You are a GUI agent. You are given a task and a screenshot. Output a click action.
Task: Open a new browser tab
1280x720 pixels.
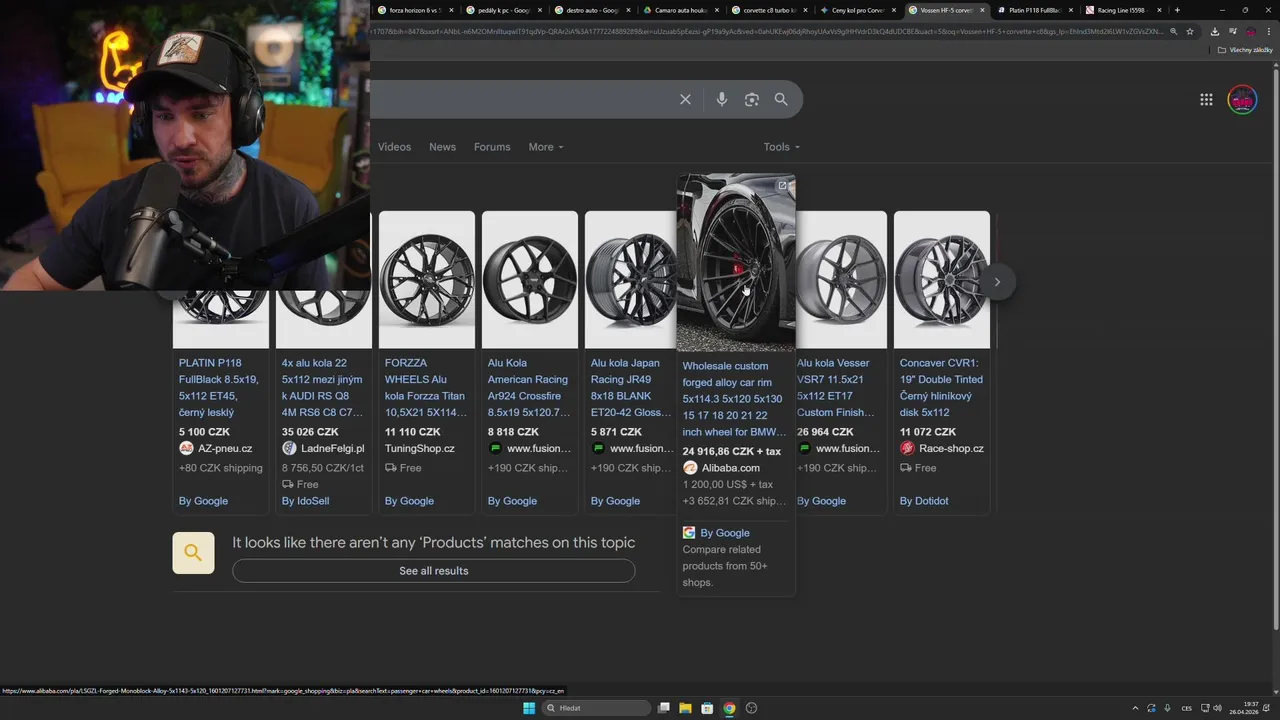click(1177, 10)
